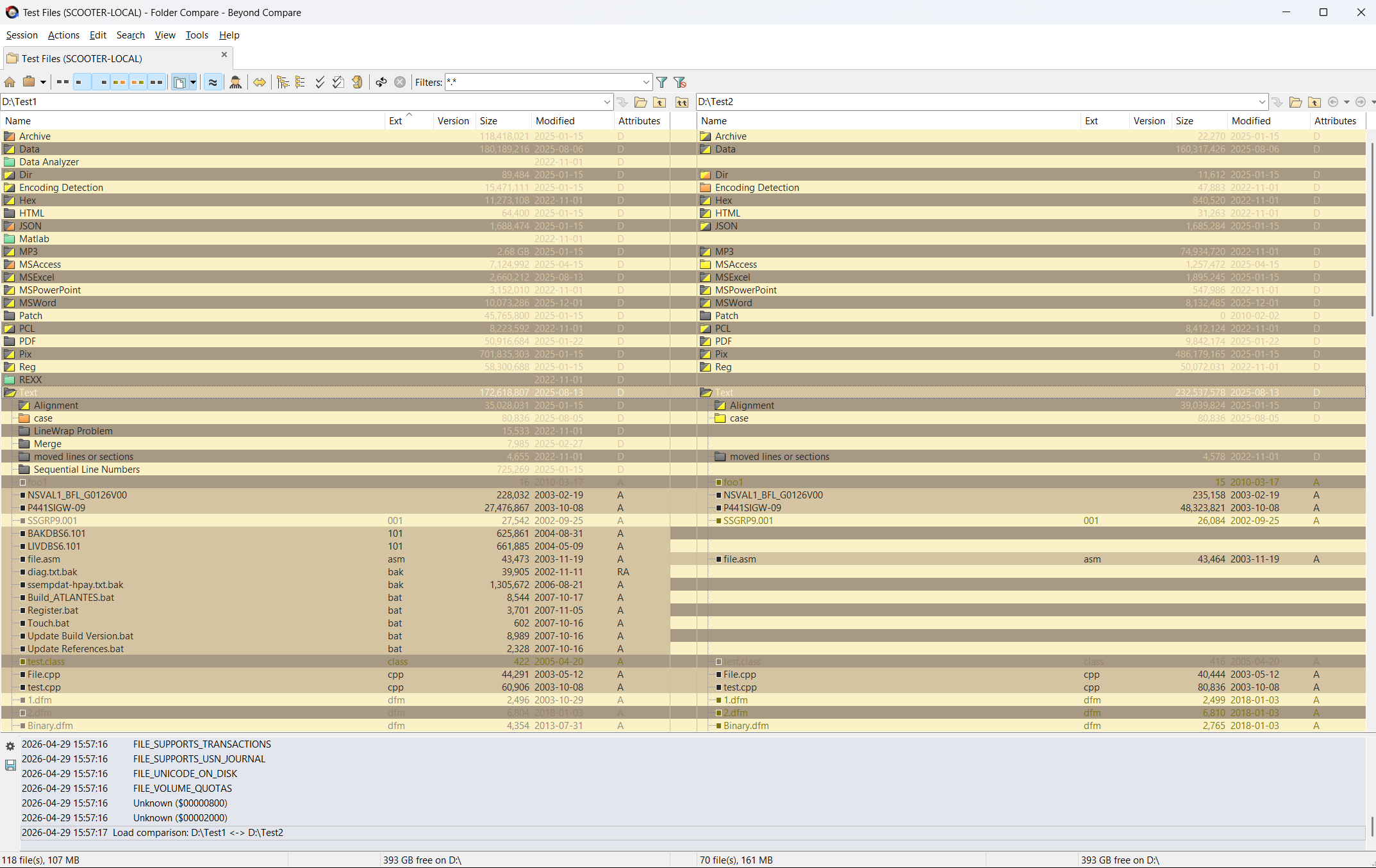Sort left pane by Size column header

(x=504, y=120)
